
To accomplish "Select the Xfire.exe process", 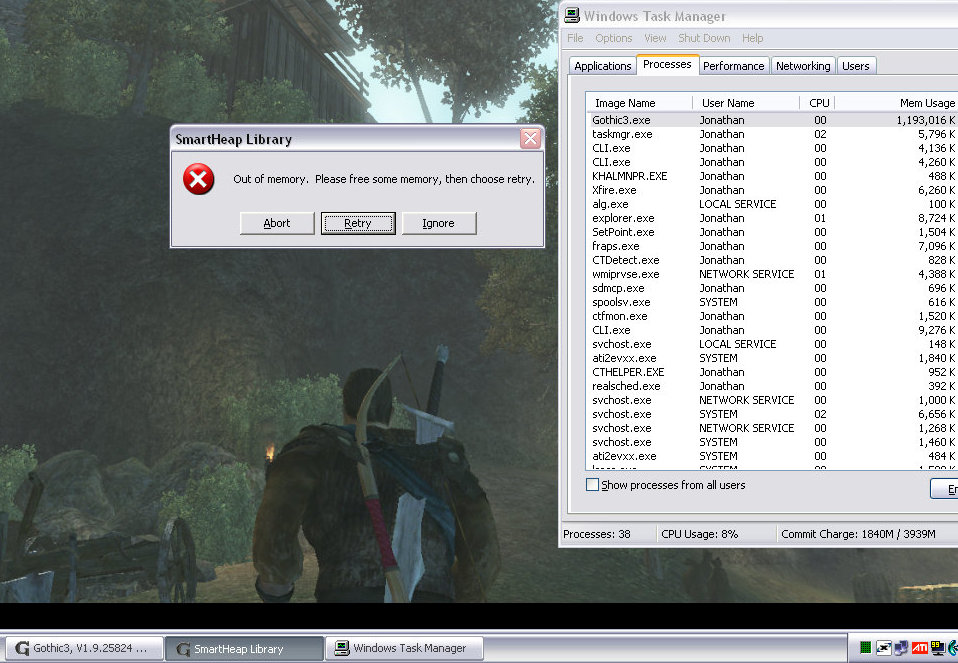I will click(772, 190).
